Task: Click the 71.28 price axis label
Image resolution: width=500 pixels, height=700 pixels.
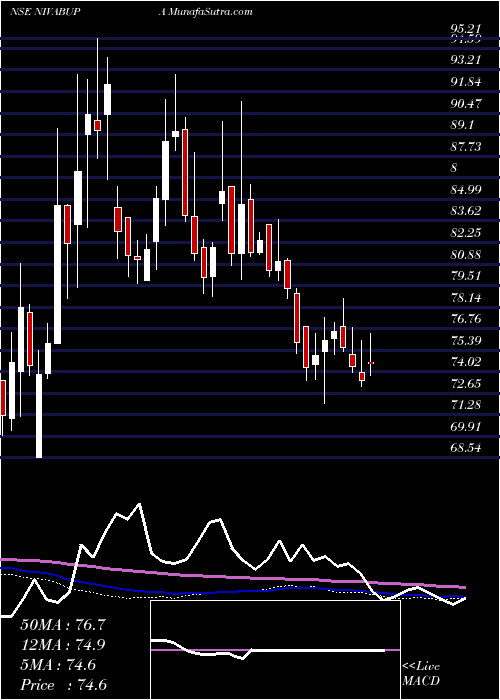Action: point(466,405)
